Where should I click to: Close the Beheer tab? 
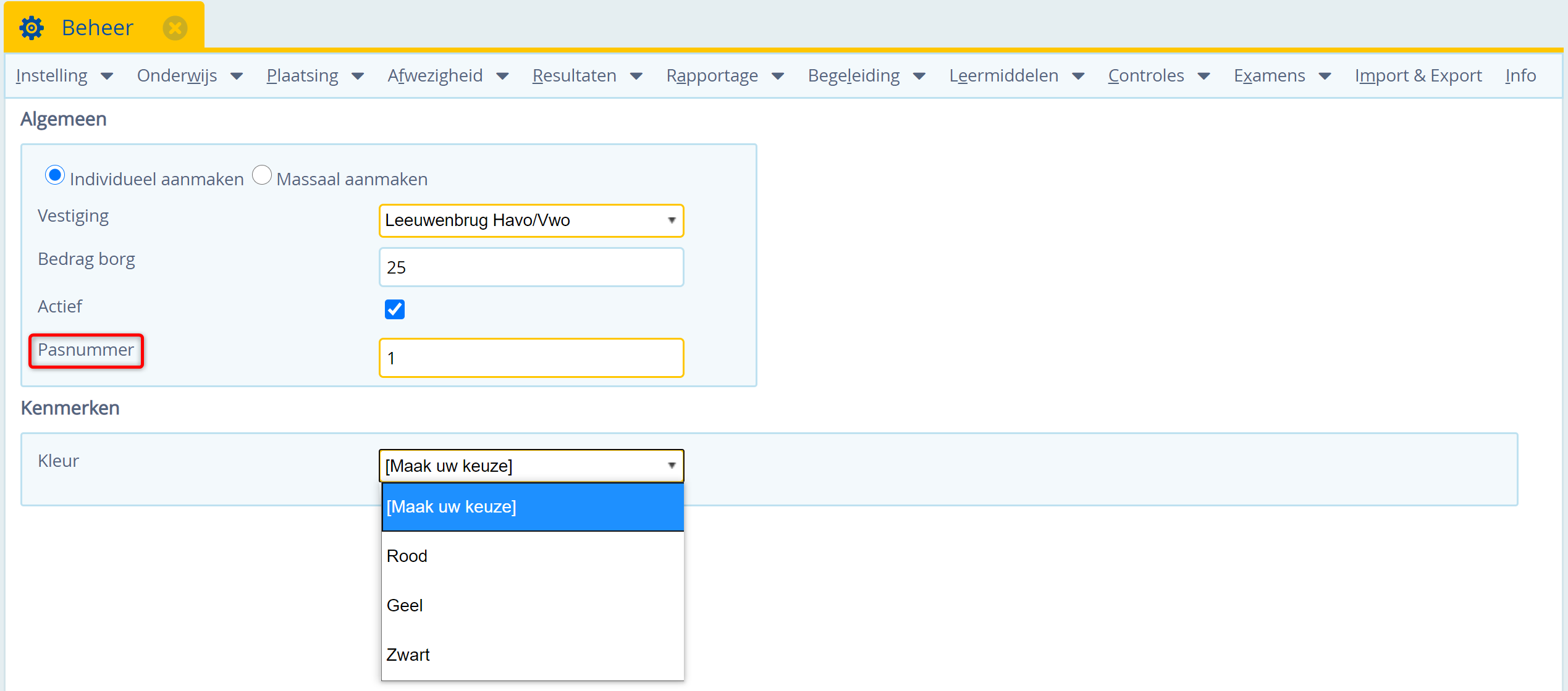[175, 28]
